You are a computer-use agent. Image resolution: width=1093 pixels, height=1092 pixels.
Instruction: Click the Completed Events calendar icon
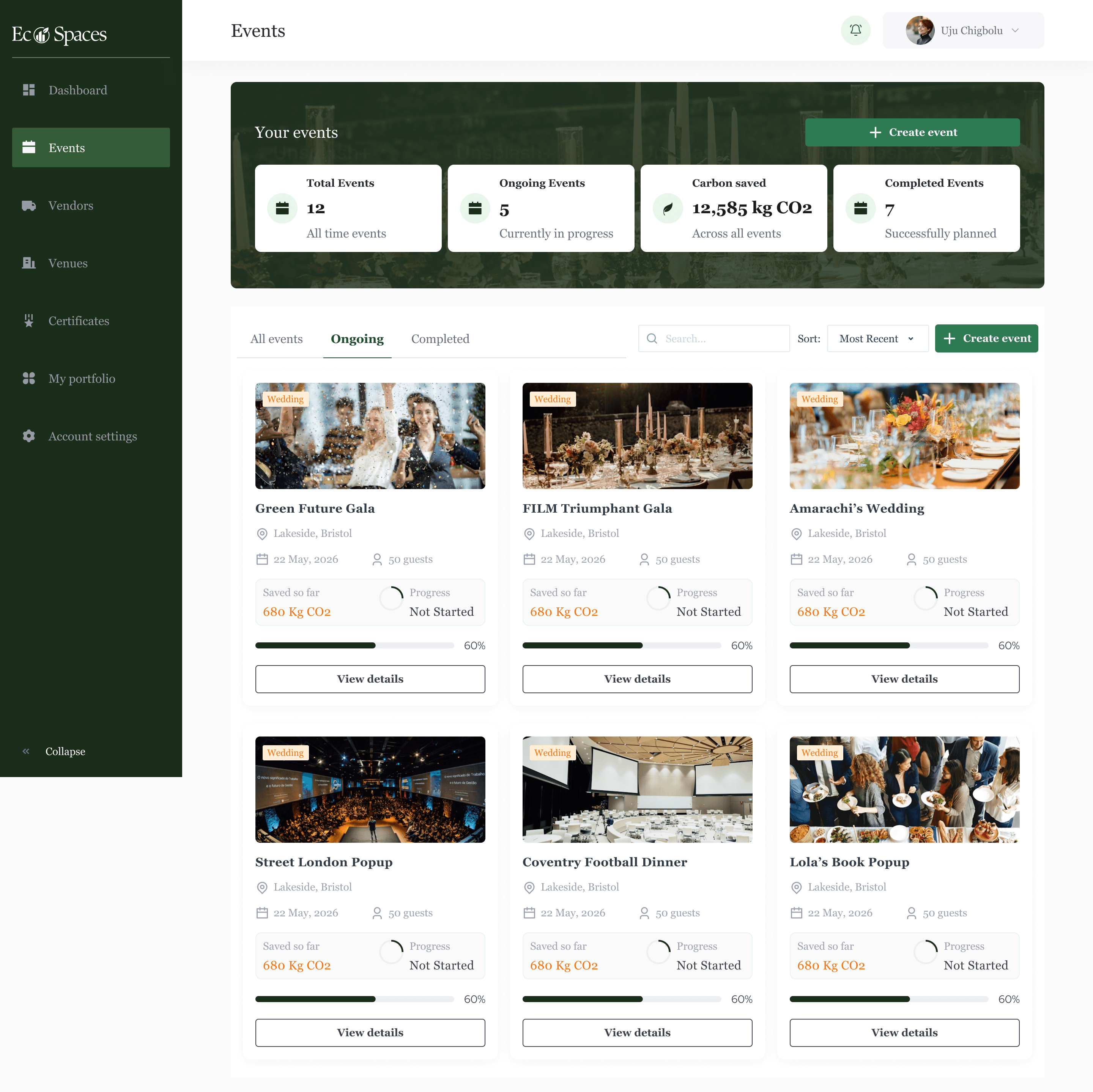tap(861, 208)
